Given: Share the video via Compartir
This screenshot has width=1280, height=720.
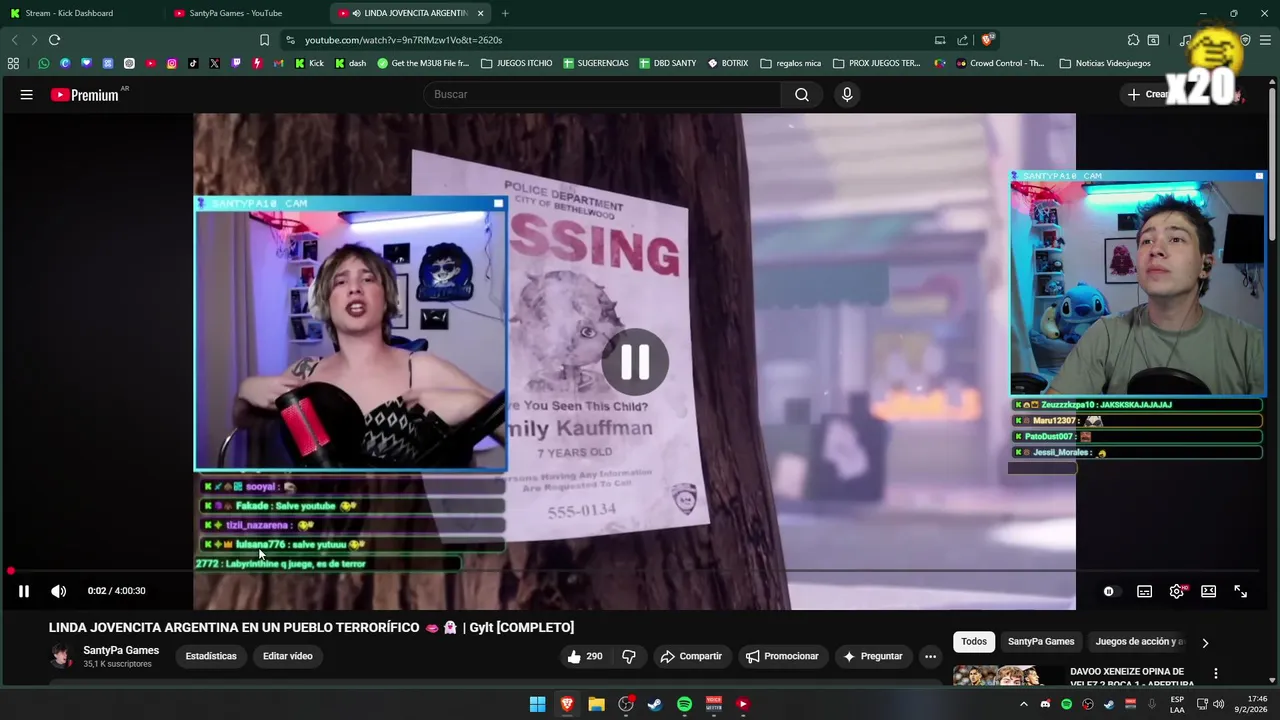Looking at the screenshot, I should click(691, 657).
